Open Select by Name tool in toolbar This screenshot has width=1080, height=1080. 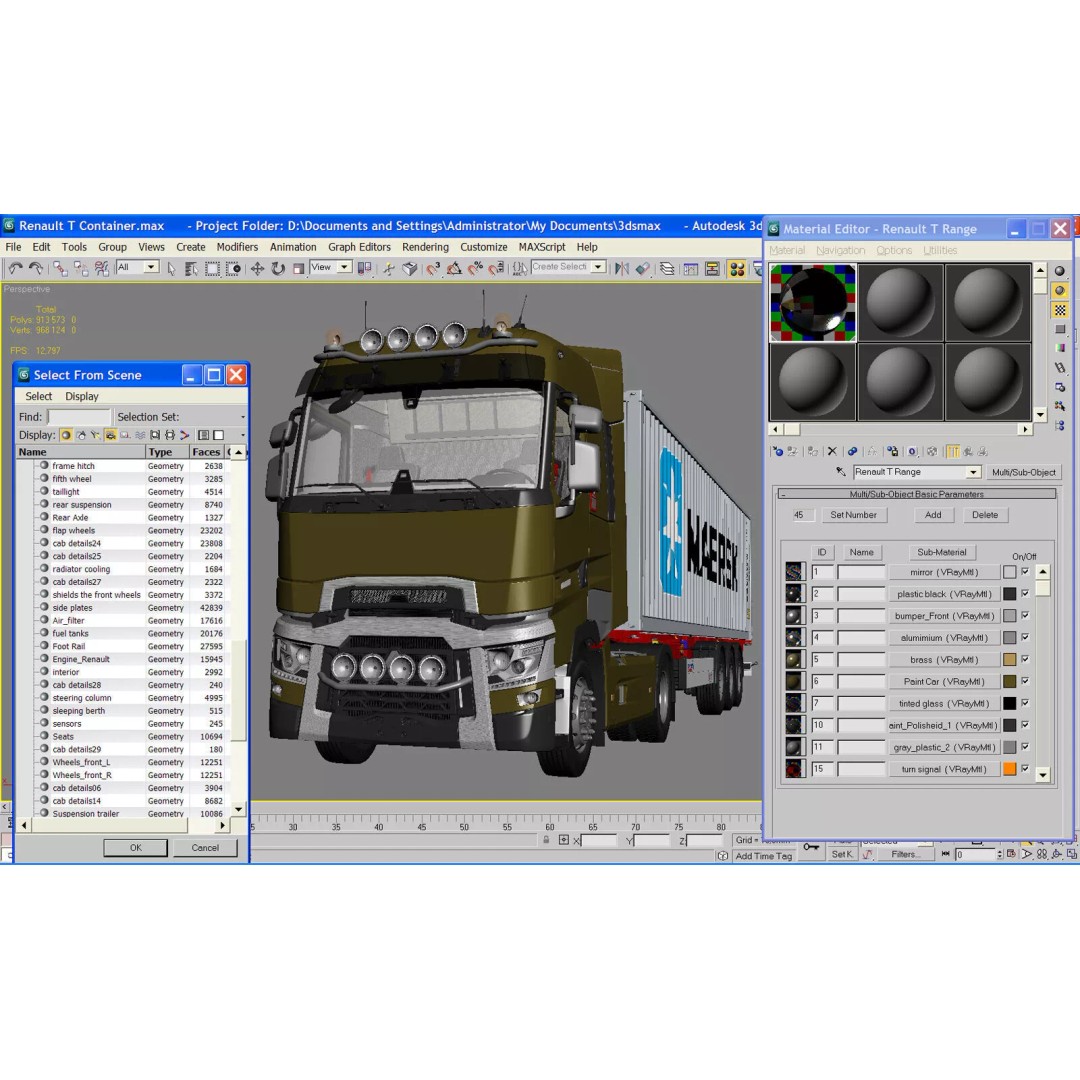(191, 269)
